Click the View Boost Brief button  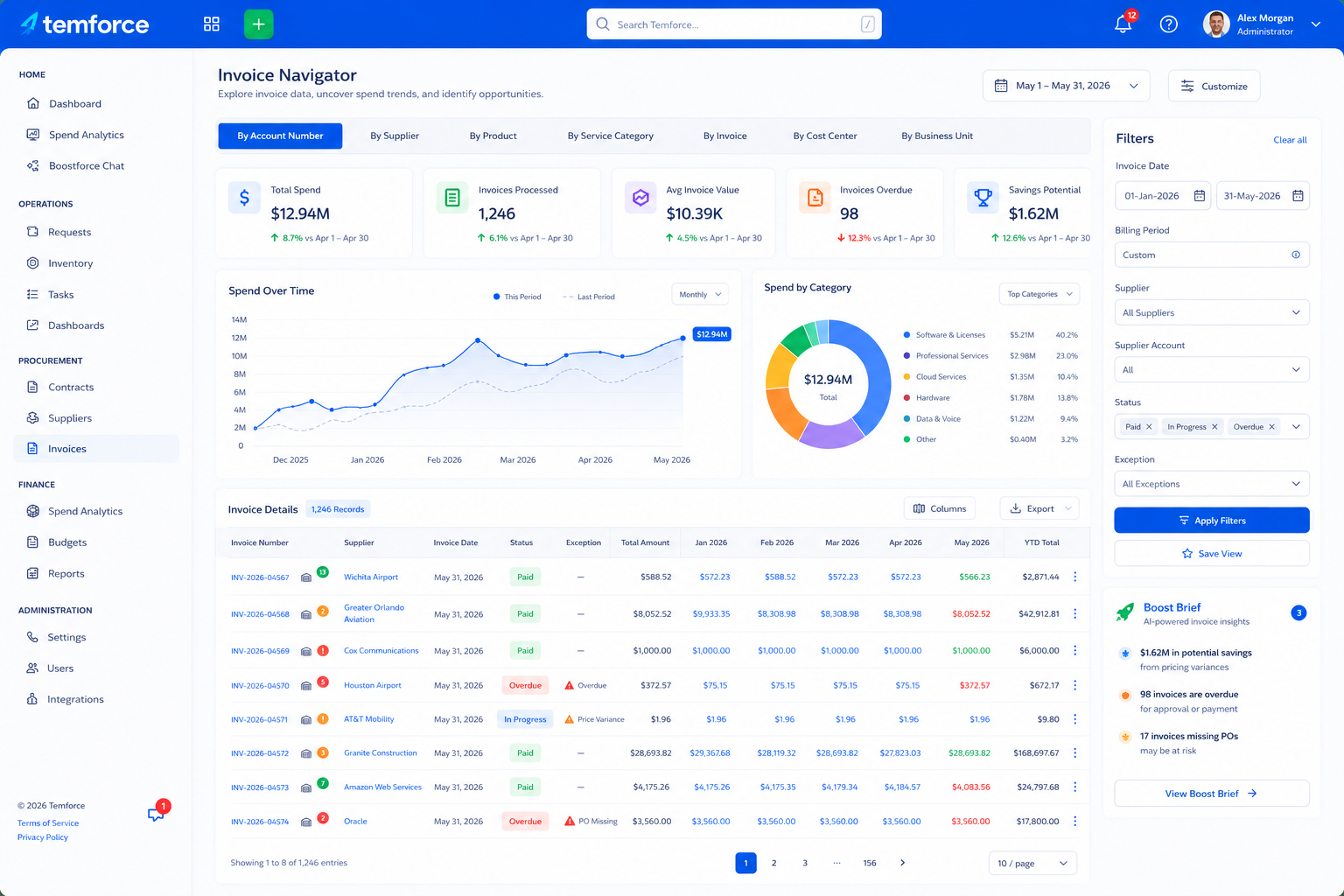pos(1212,794)
